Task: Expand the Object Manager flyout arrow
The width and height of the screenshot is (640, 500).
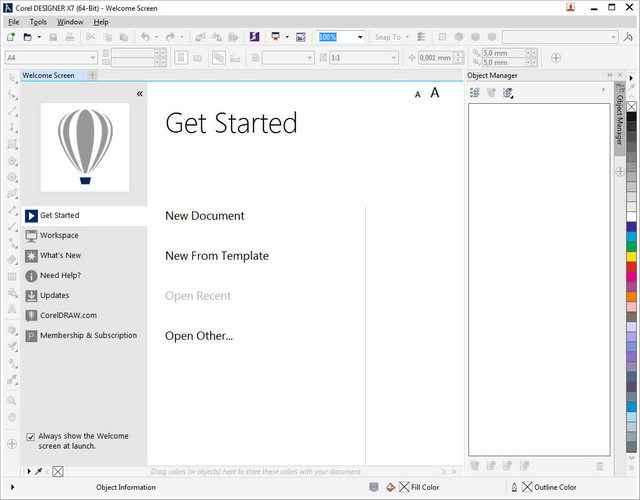Action: pyautogui.click(x=602, y=90)
